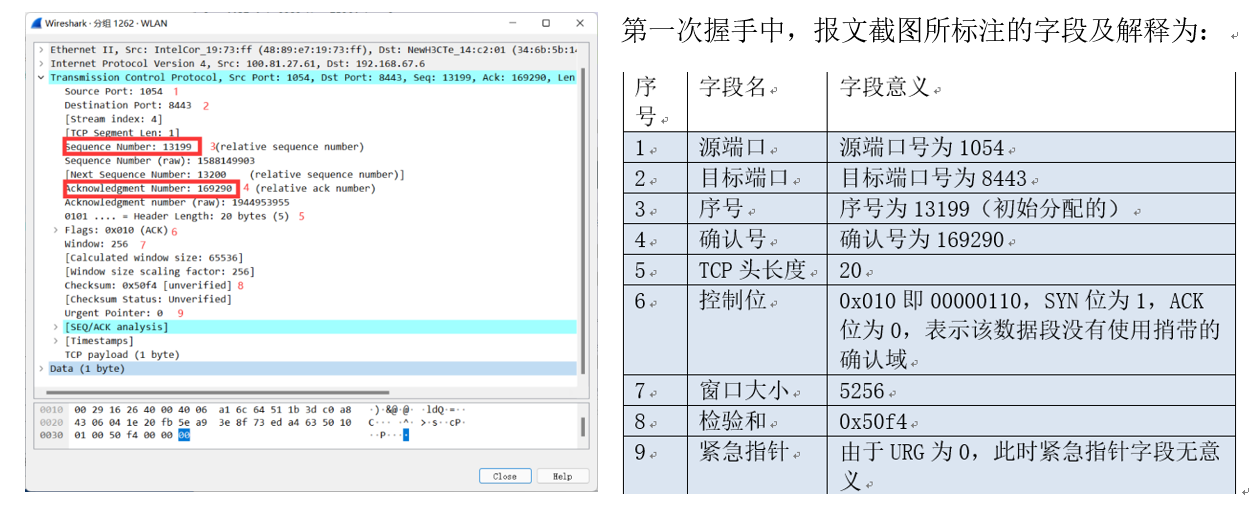
Task: Expand the [Timestamps] node
Action: 55,341
